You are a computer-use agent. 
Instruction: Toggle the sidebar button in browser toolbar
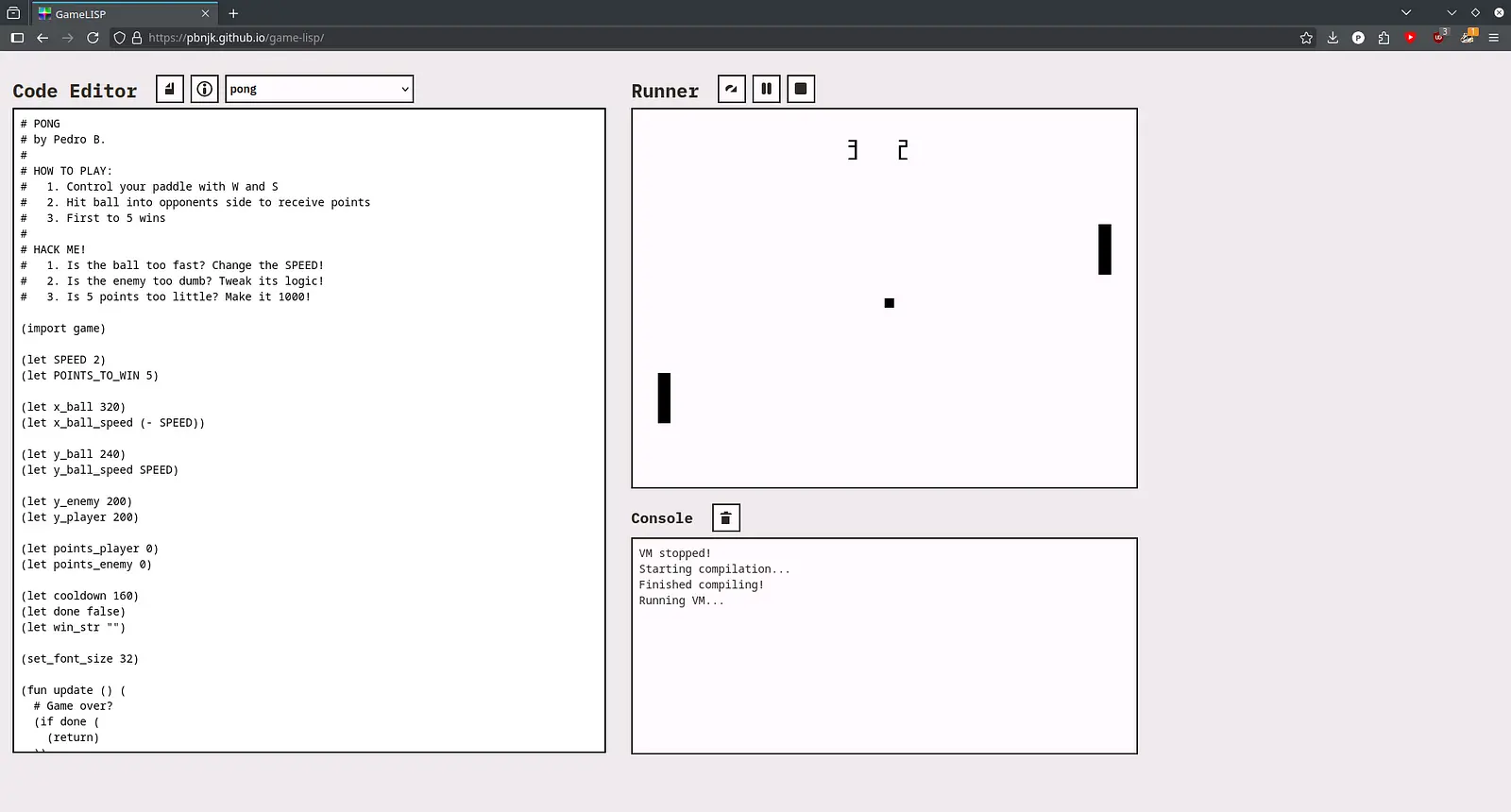pos(17,38)
